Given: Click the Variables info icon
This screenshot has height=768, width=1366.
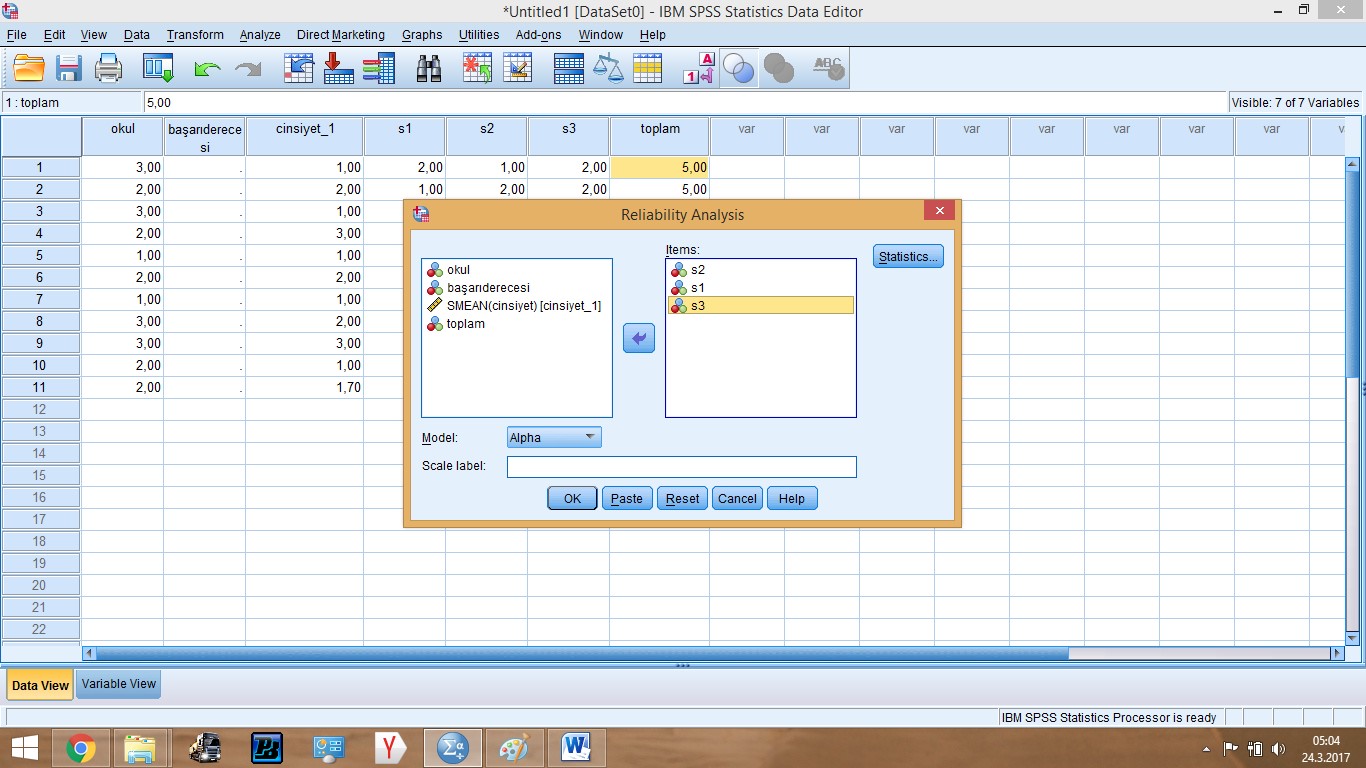Looking at the screenshot, I should (379, 68).
